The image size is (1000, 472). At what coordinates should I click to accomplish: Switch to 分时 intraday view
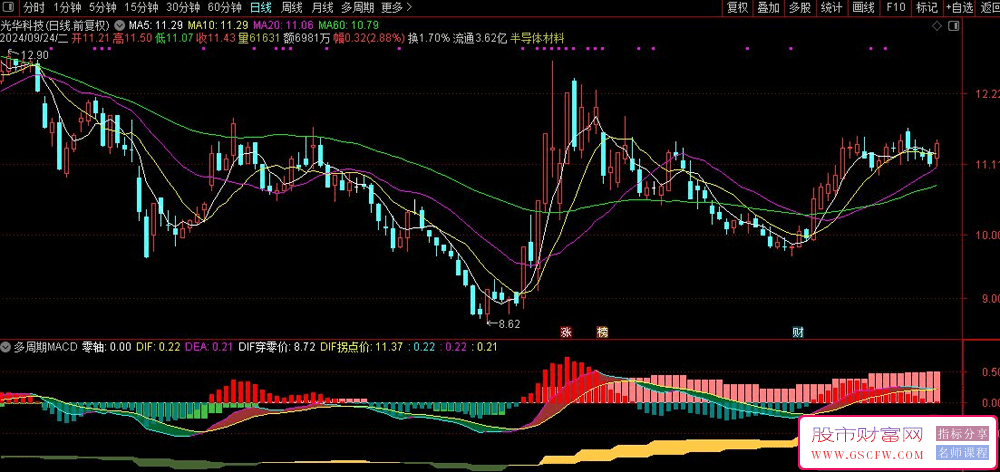click(x=34, y=8)
